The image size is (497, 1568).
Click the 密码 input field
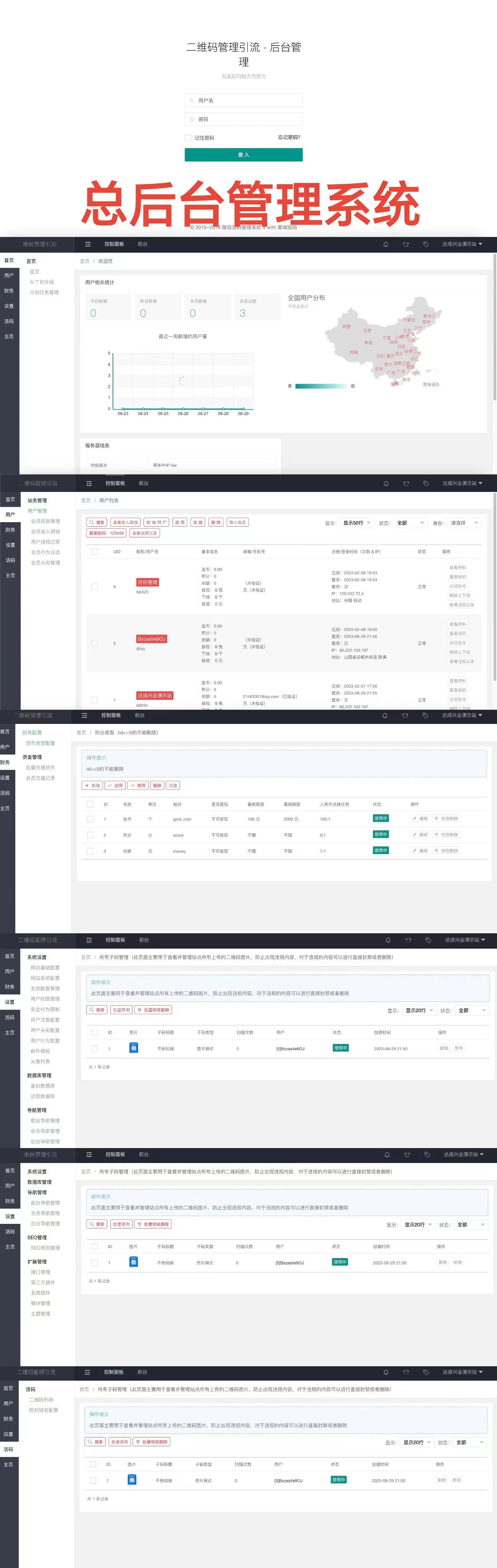point(244,119)
